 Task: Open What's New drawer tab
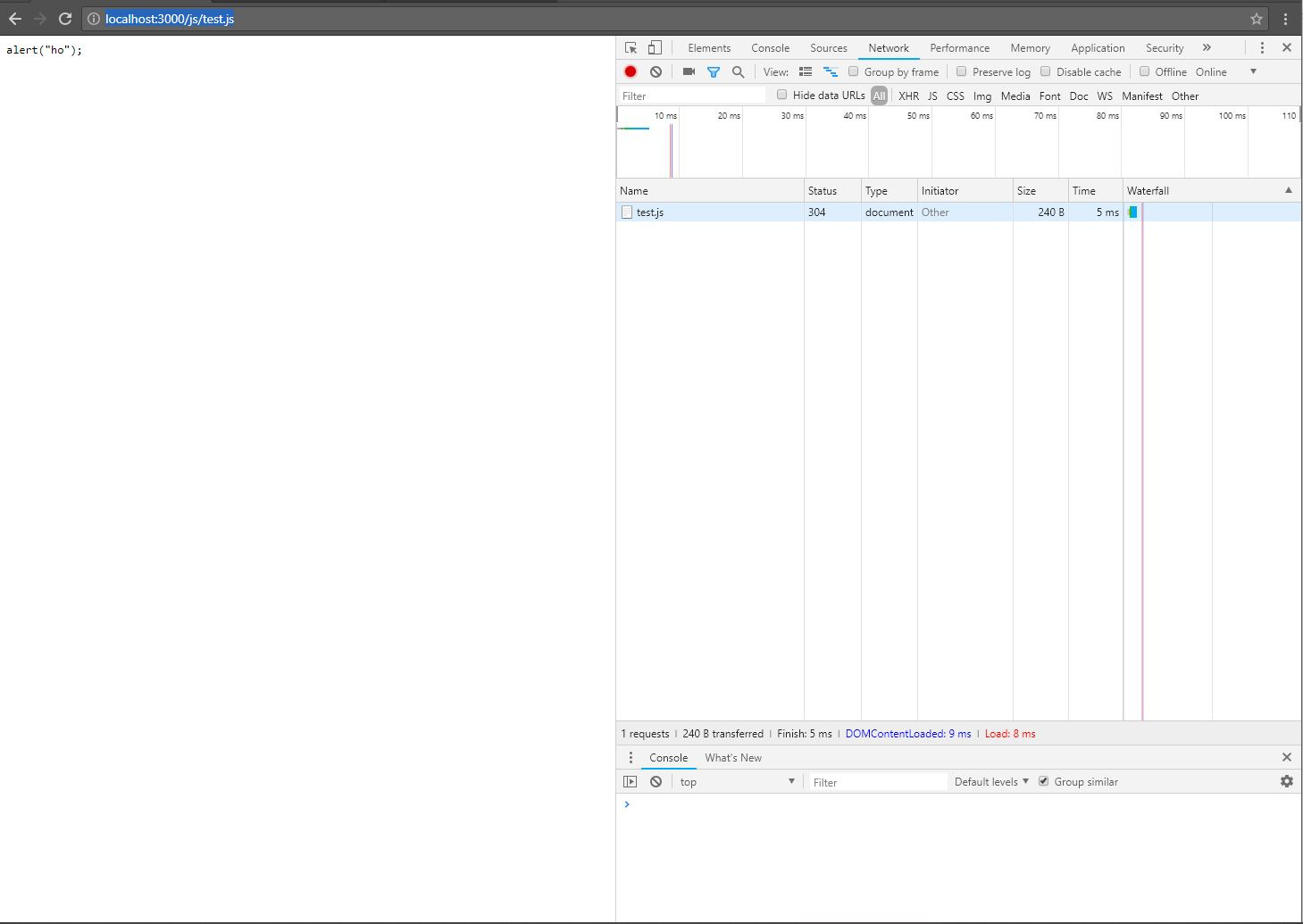point(733,758)
